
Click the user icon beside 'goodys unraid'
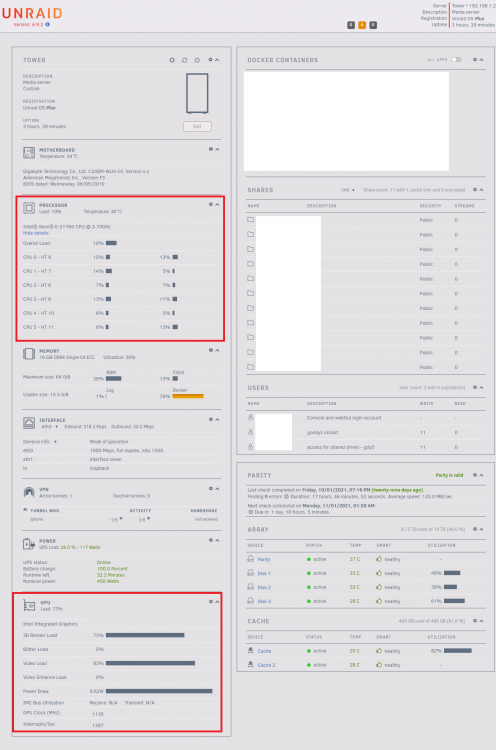(250, 432)
